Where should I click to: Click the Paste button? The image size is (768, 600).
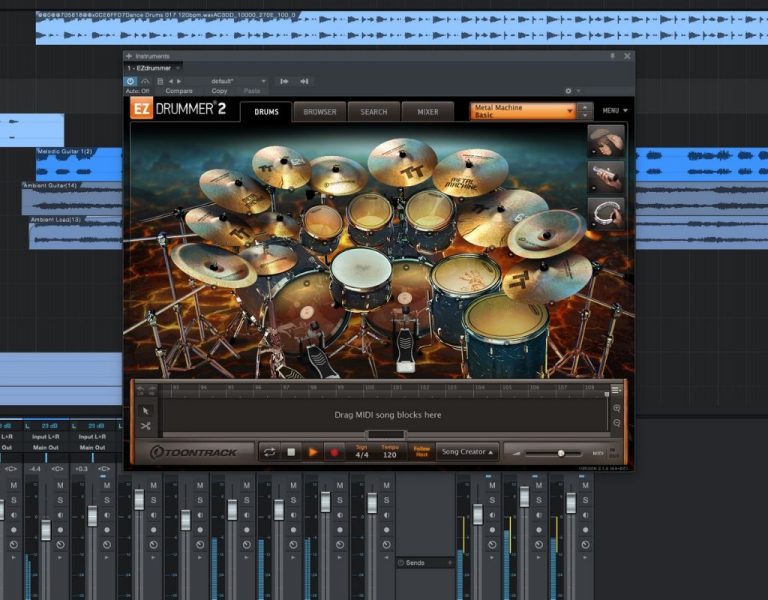point(252,91)
